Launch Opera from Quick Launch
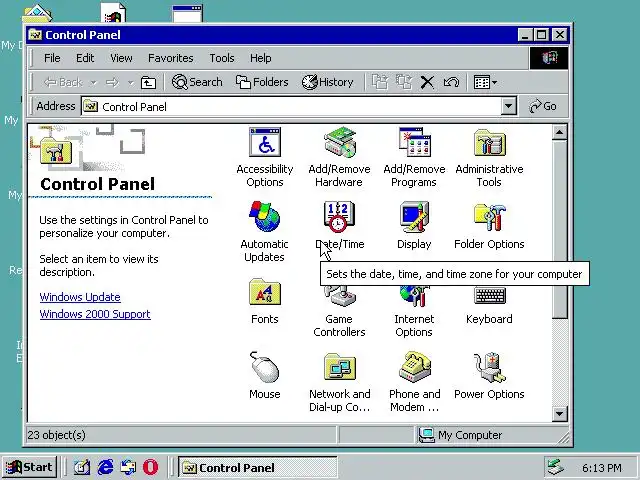640x480 pixels. click(151, 467)
